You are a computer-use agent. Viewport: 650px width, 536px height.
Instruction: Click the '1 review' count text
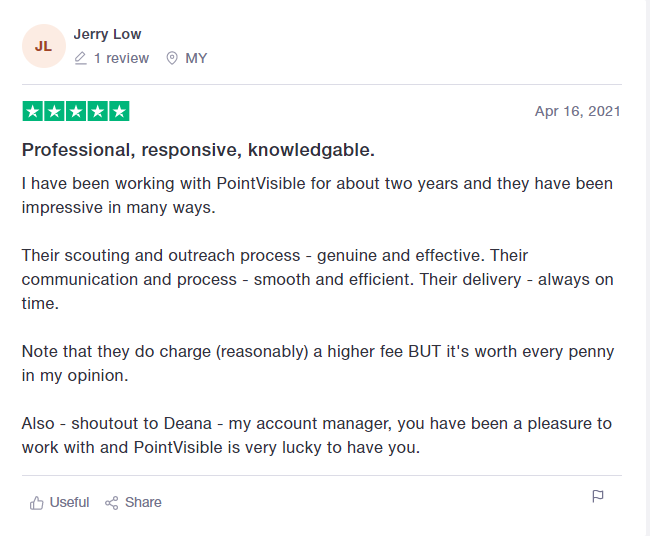pyautogui.click(x=121, y=58)
